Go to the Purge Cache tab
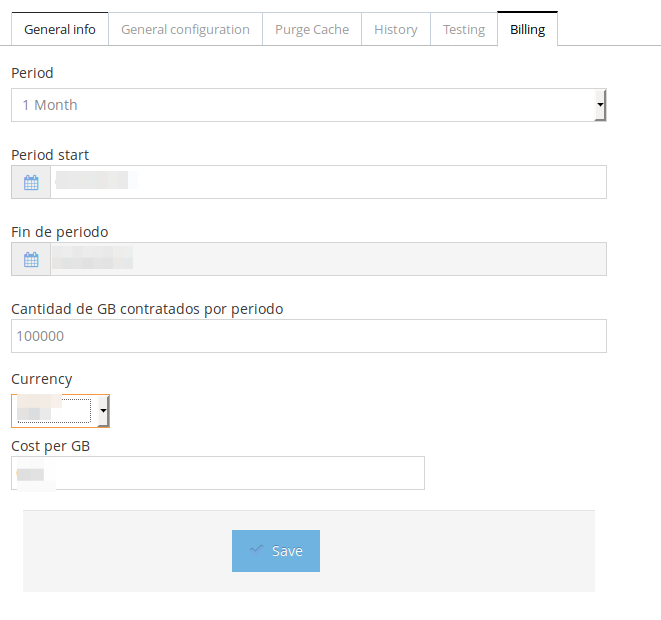 312,29
